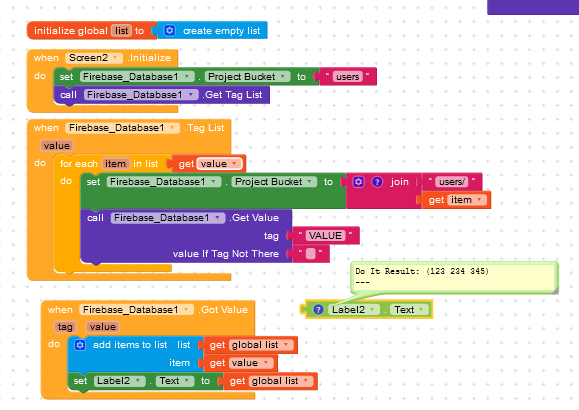Click the purple bar at top right corner

click(x=533, y=7)
